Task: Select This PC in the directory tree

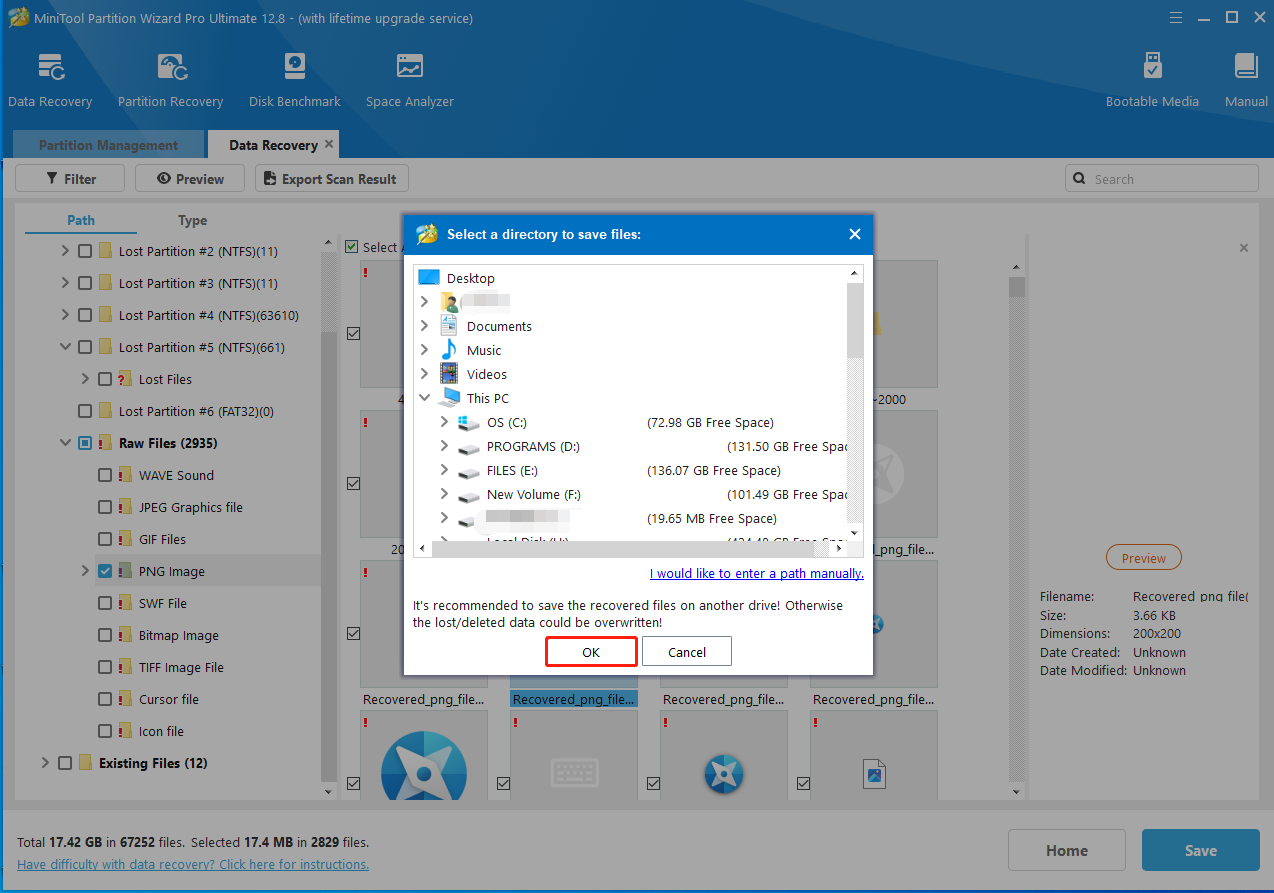Action: tap(488, 398)
